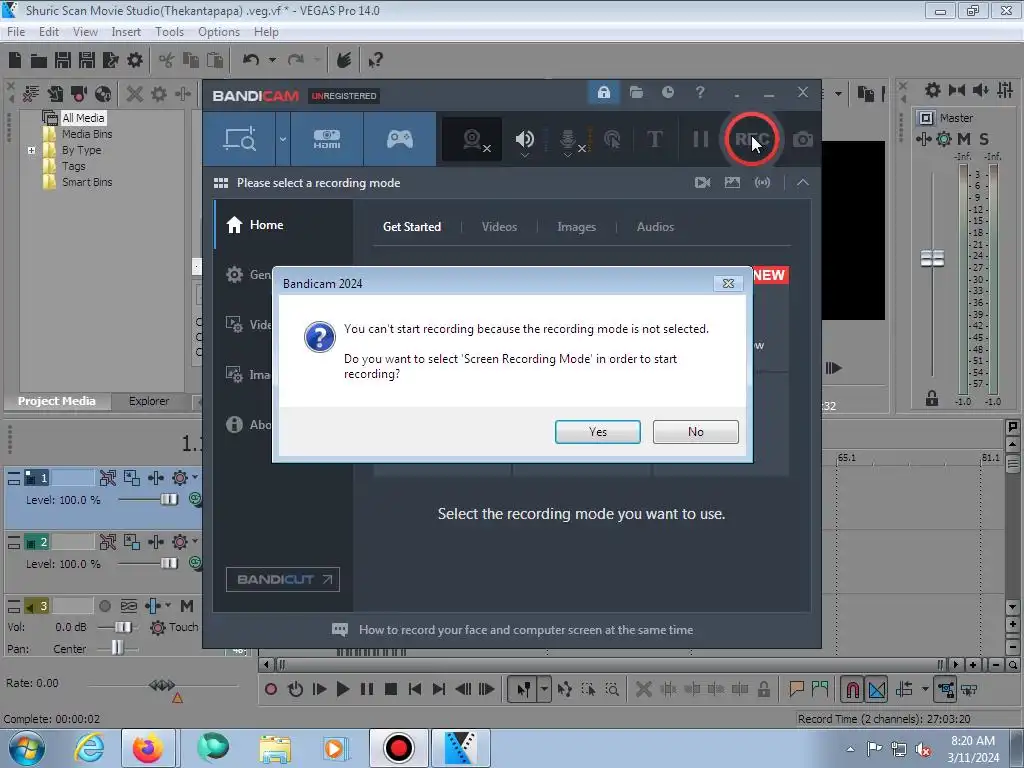Adjust track 3 Vol slider
The image size is (1024, 768).
(x=123, y=627)
